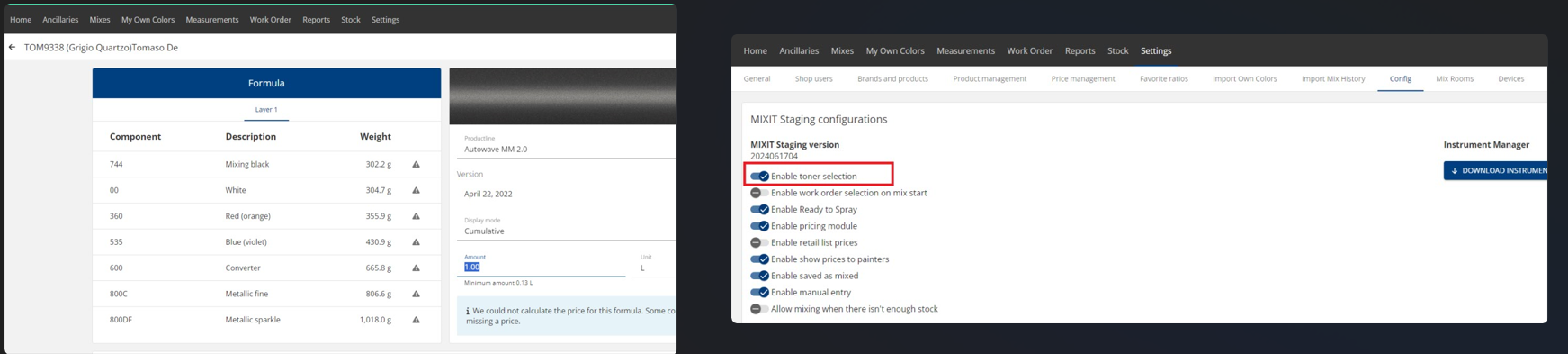Click warning triangle for 744 Mixing black

pos(416,165)
